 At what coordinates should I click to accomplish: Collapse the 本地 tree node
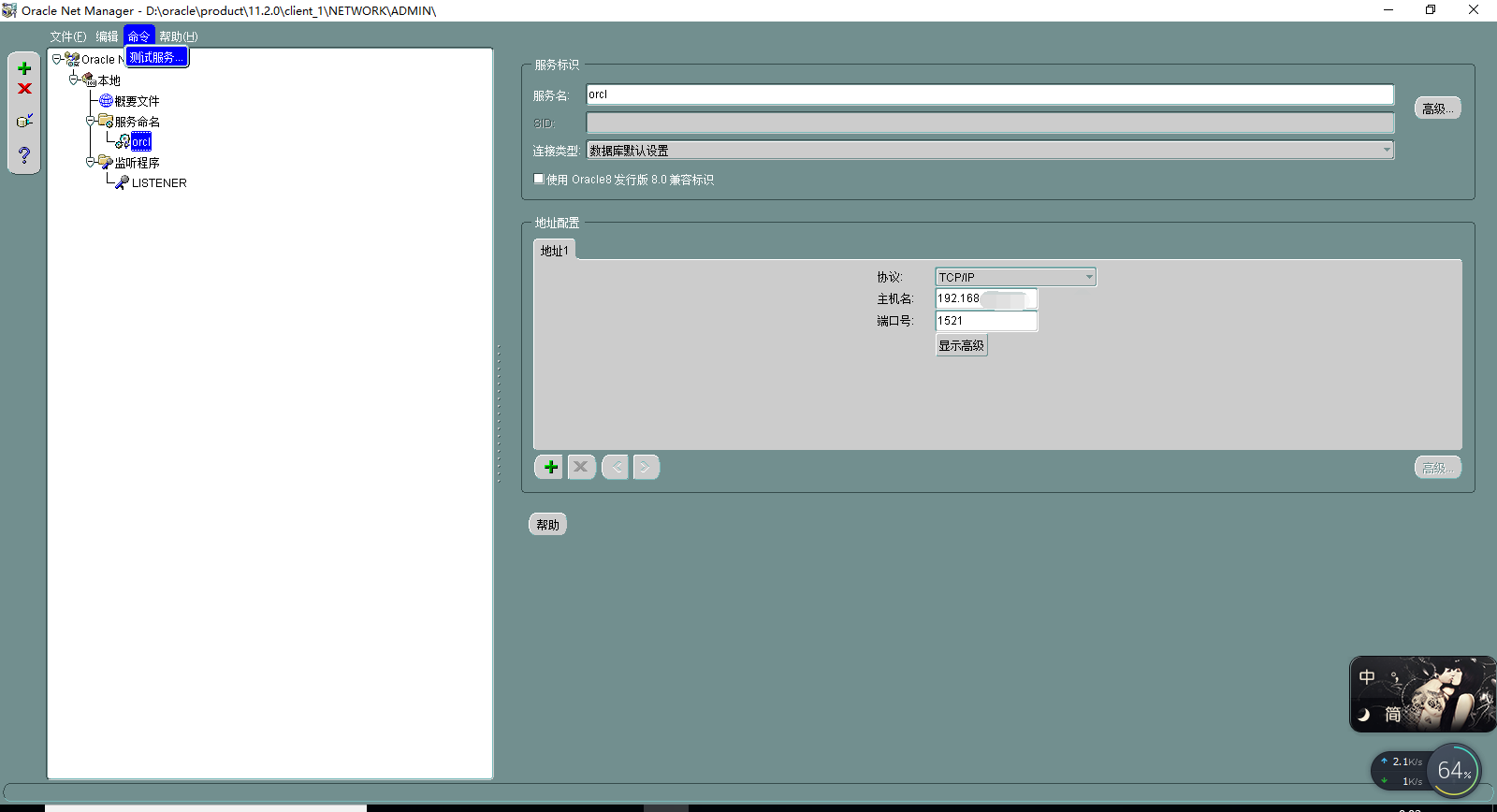pos(74,80)
